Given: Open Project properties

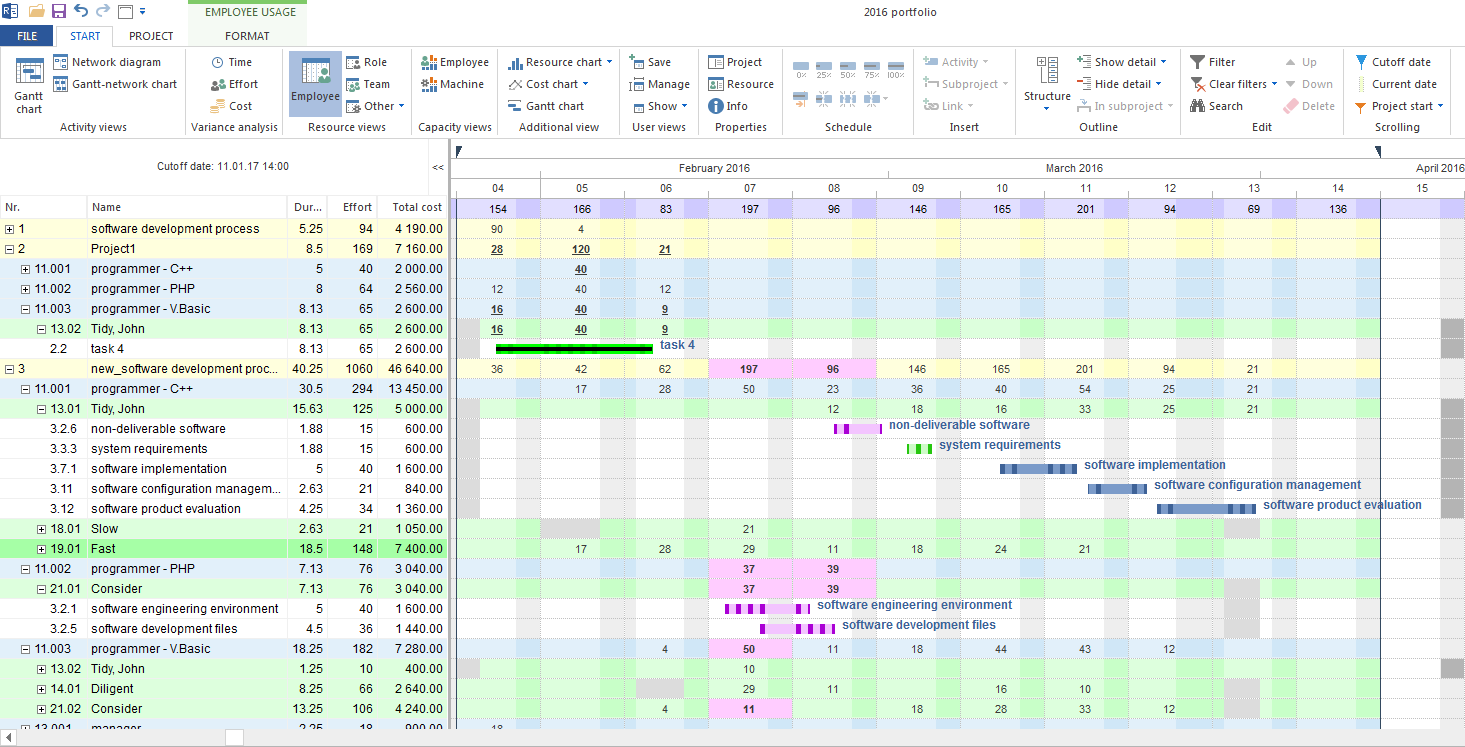Looking at the screenshot, I should point(735,62).
